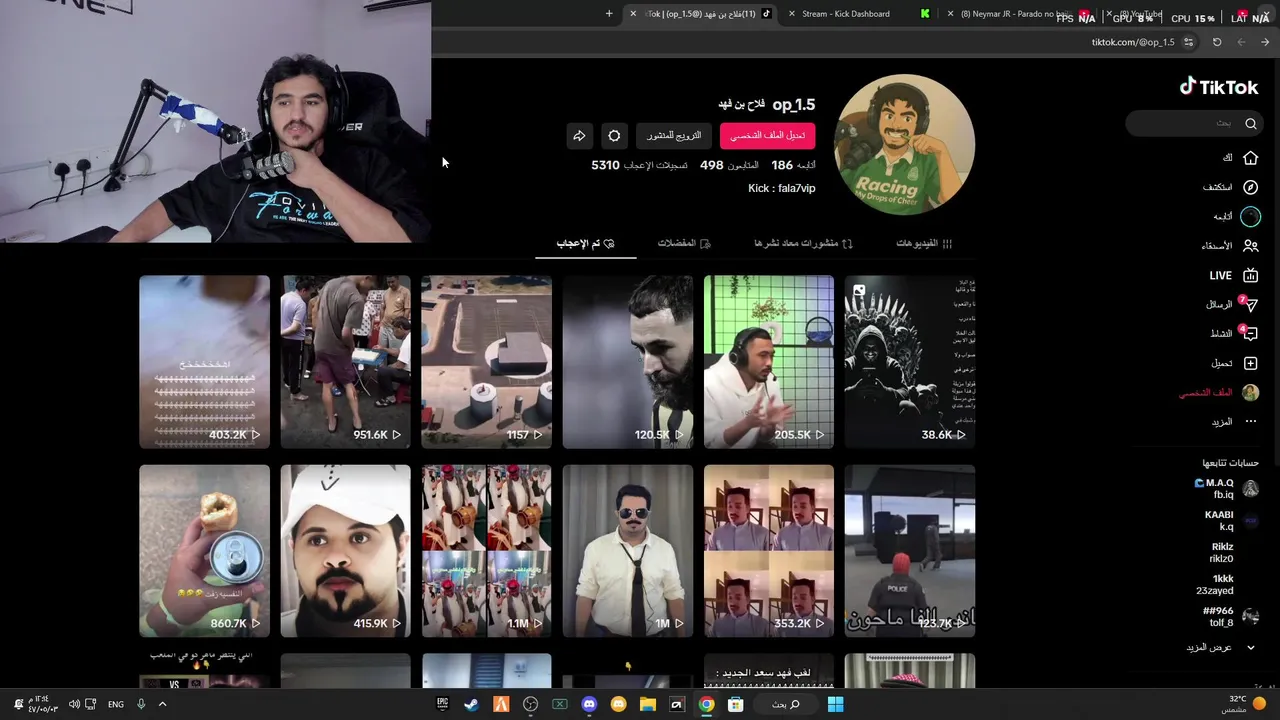Open a new browser tab

click(x=609, y=14)
